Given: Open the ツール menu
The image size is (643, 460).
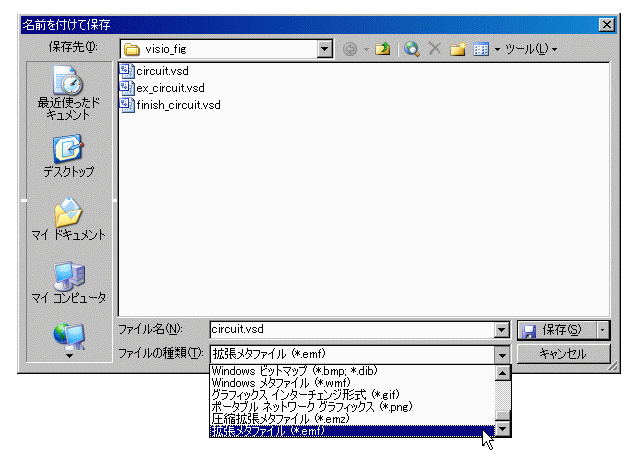Looking at the screenshot, I should tap(530, 48).
